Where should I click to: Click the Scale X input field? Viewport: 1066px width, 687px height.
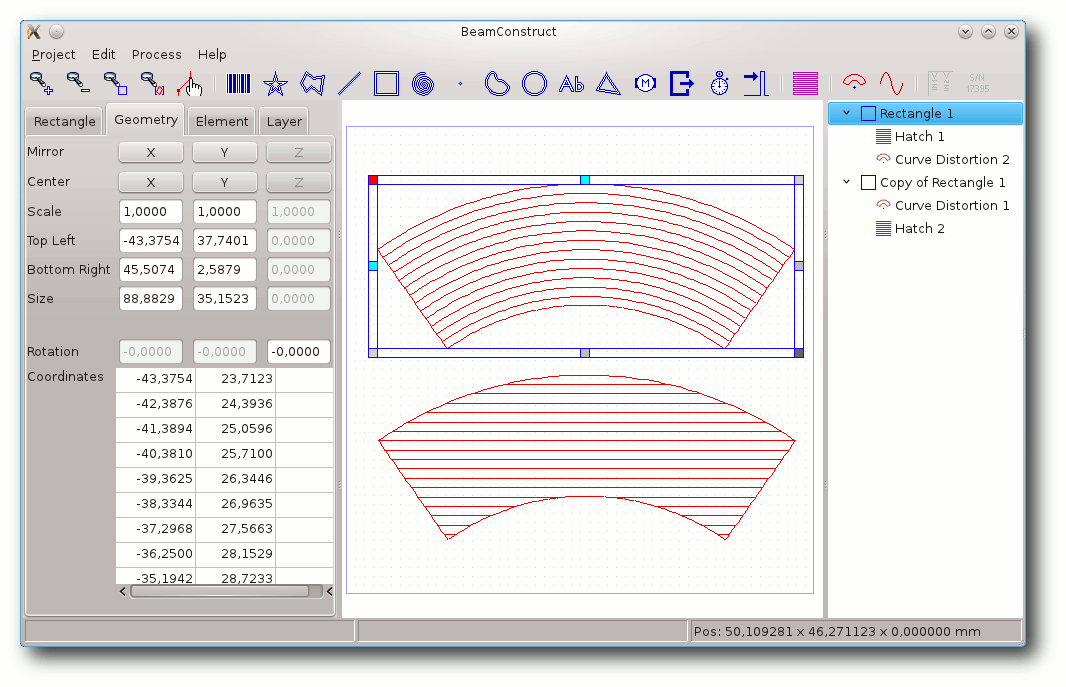point(151,211)
